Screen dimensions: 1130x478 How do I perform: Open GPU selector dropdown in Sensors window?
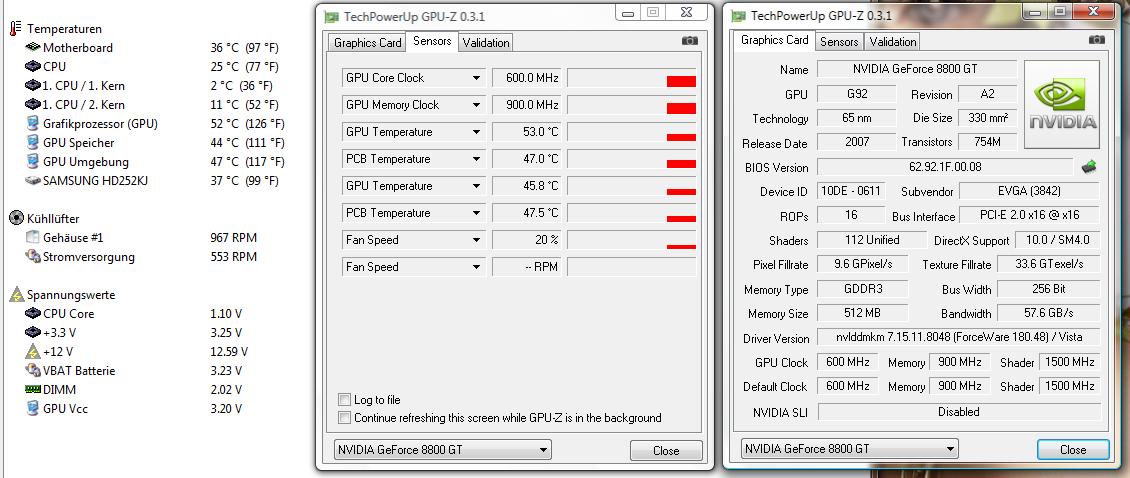pos(442,450)
